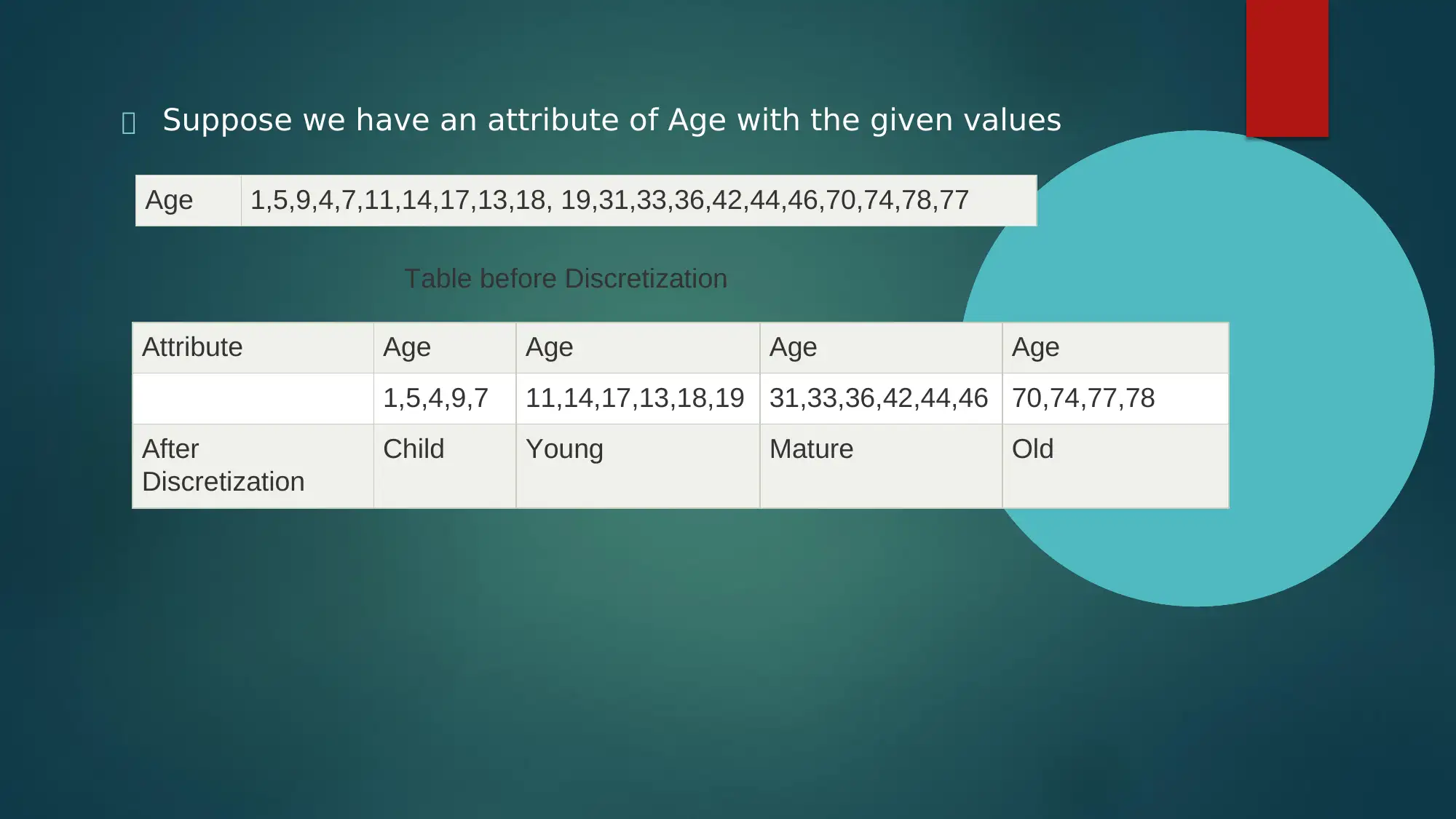Click the bullet marker before the heading

click(129, 123)
